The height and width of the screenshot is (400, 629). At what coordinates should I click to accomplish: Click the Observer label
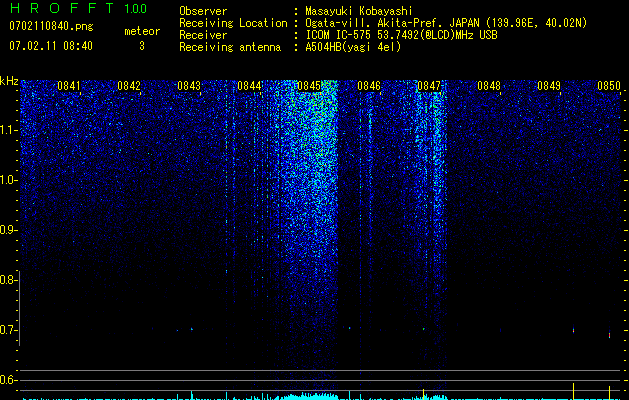203,11
